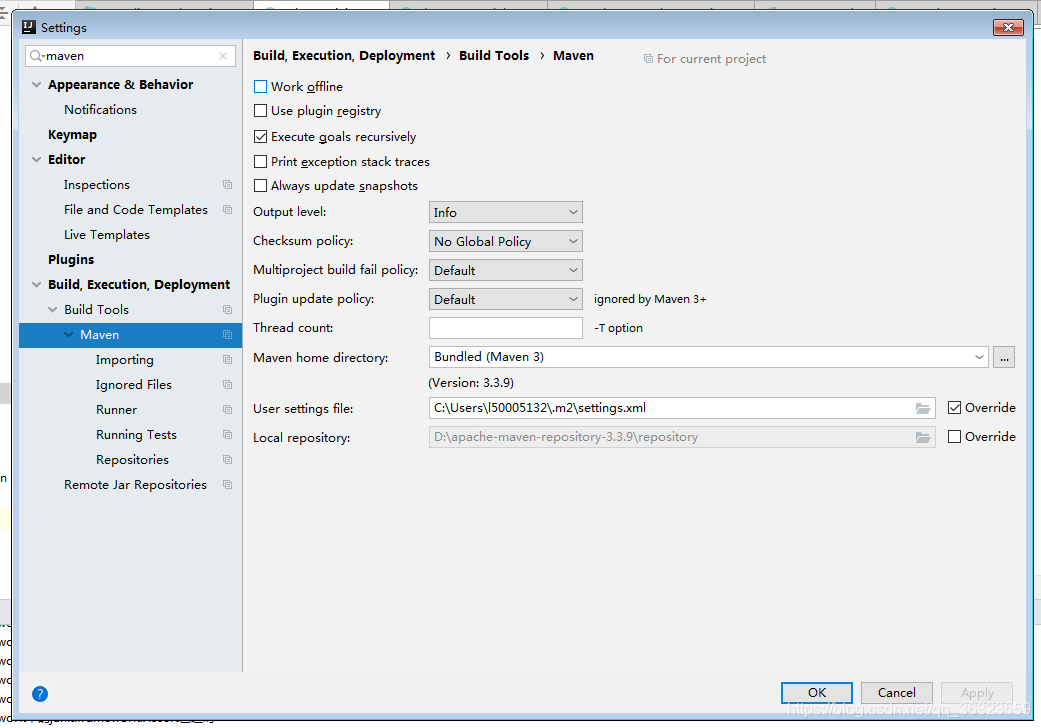Viewport: 1041px width, 728px height.
Task: Select Running Tests under Maven
Action: pos(136,435)
